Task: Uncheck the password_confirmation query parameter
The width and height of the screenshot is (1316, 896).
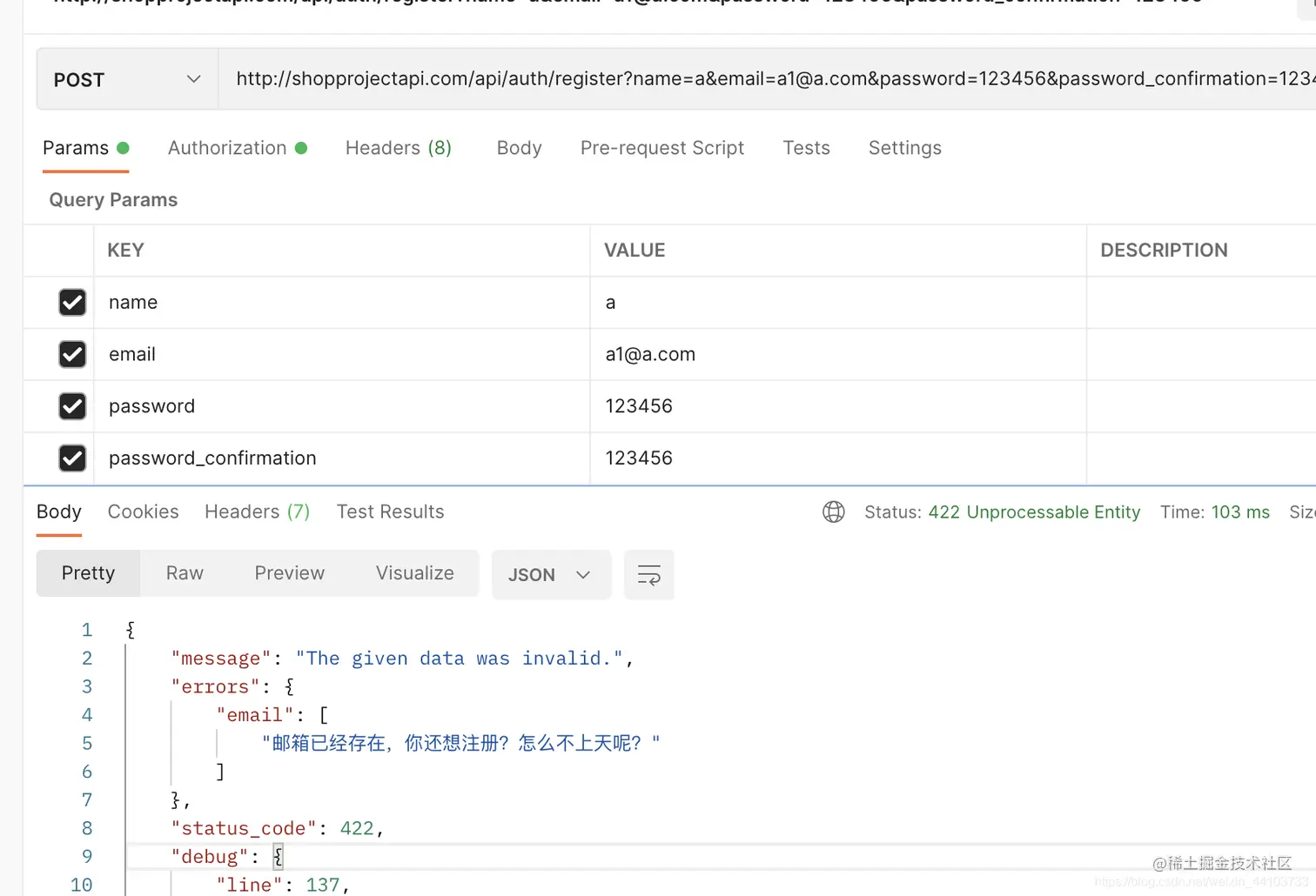Action: (72, 458)
